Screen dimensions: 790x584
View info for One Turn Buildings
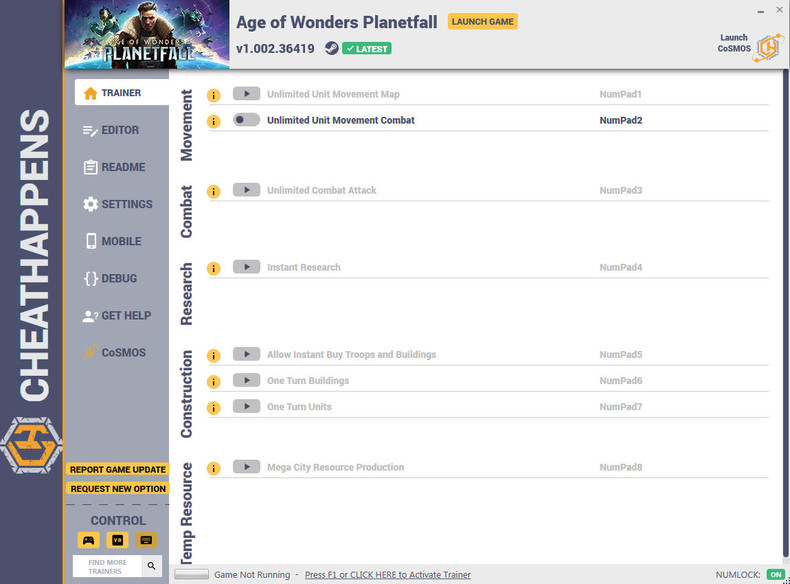click(214, 382)
